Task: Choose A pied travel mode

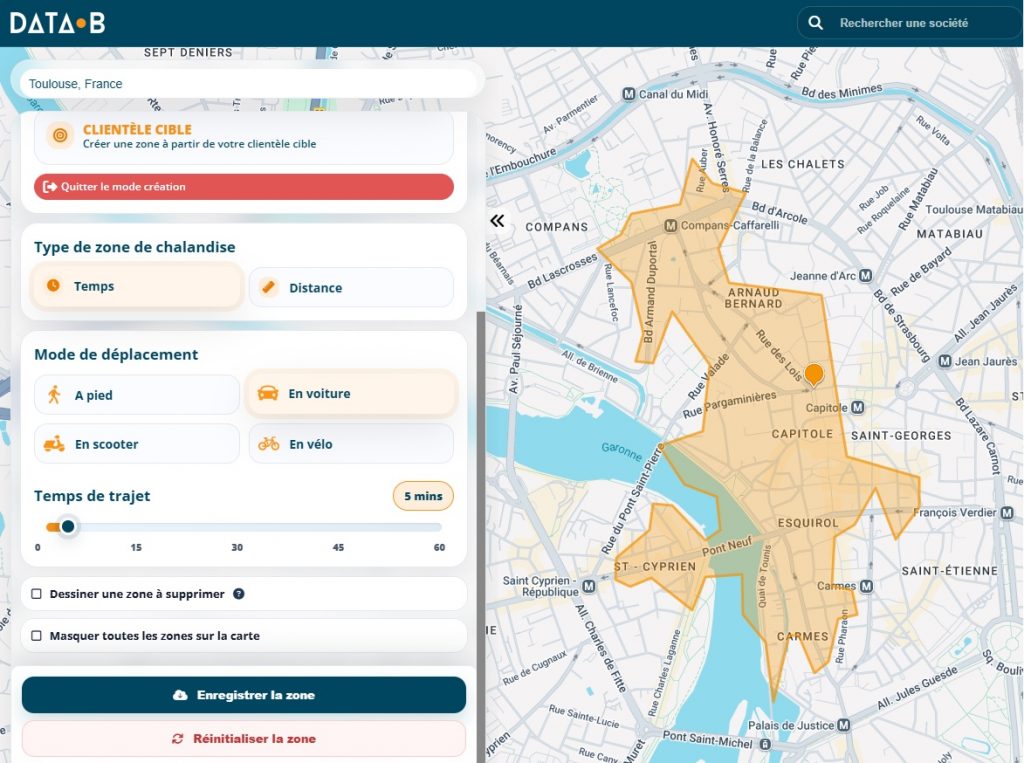Action: [137, 395]
